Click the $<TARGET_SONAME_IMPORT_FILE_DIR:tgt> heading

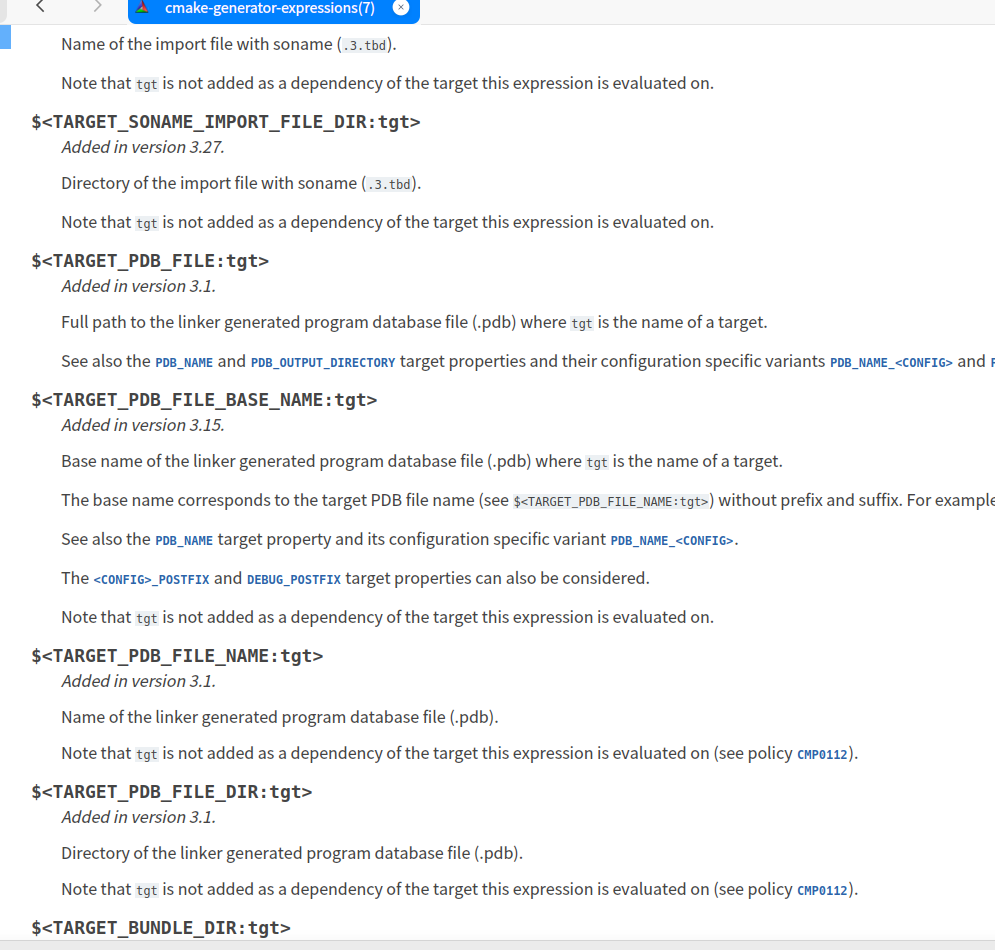226,122
